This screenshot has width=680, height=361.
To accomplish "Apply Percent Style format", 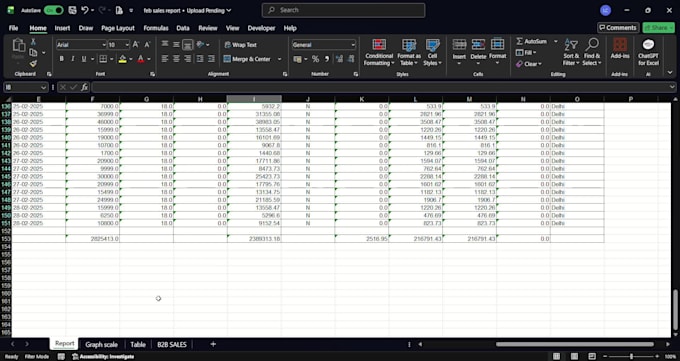I will [x=315, y=59].
